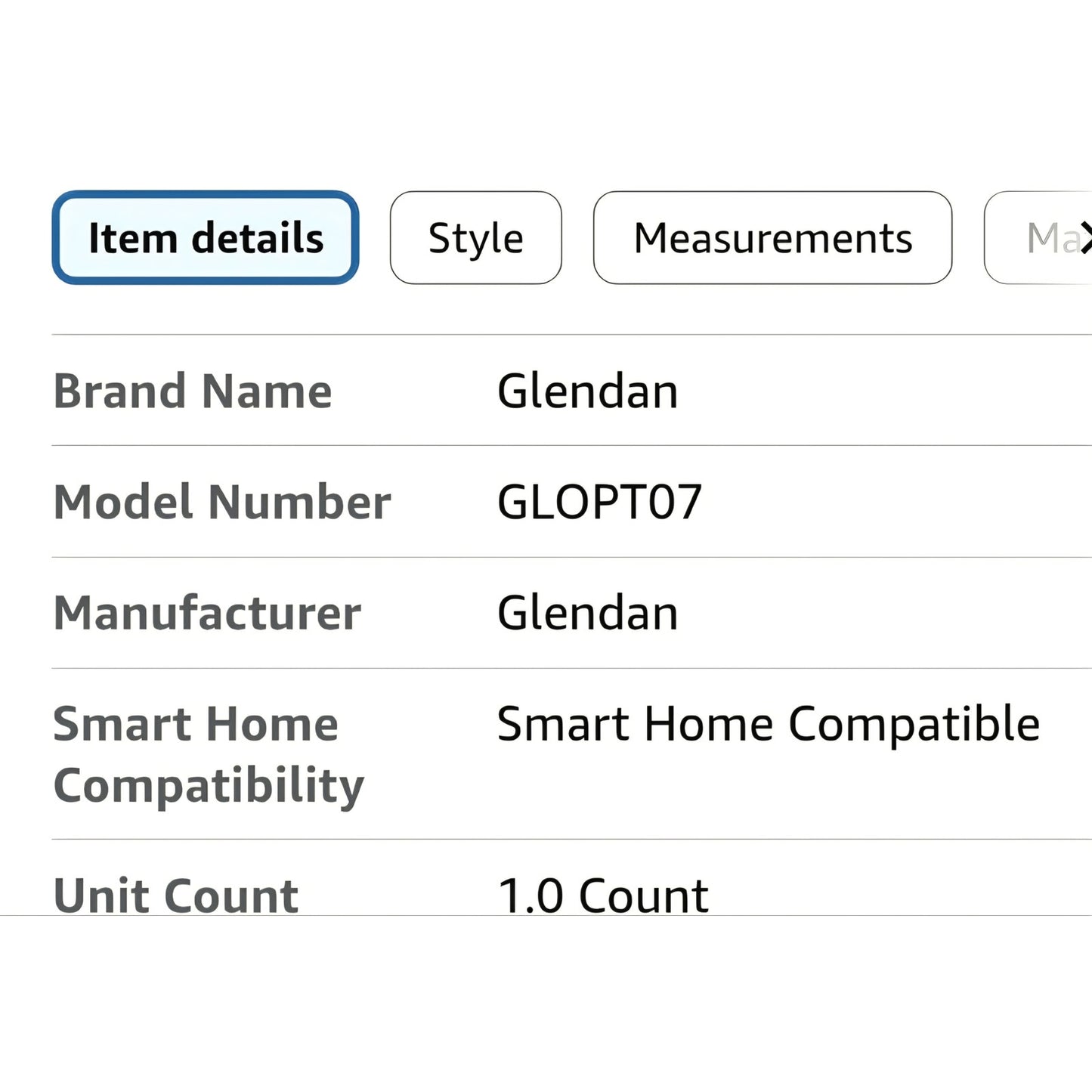Screen dimensions: 1092x1092
Task: Select the GLOPT07 model number value
Action: click(599, 503)
